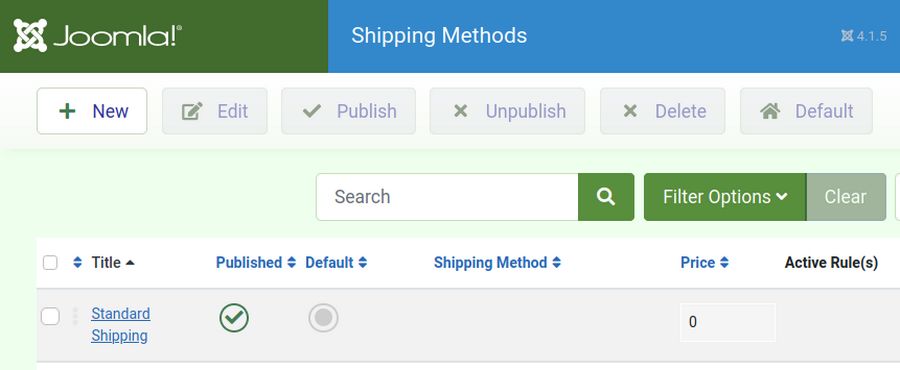The width and height of the screenshot is (900, 370).
Task: Click the Clear filter button
Action: tap(845, 197)
